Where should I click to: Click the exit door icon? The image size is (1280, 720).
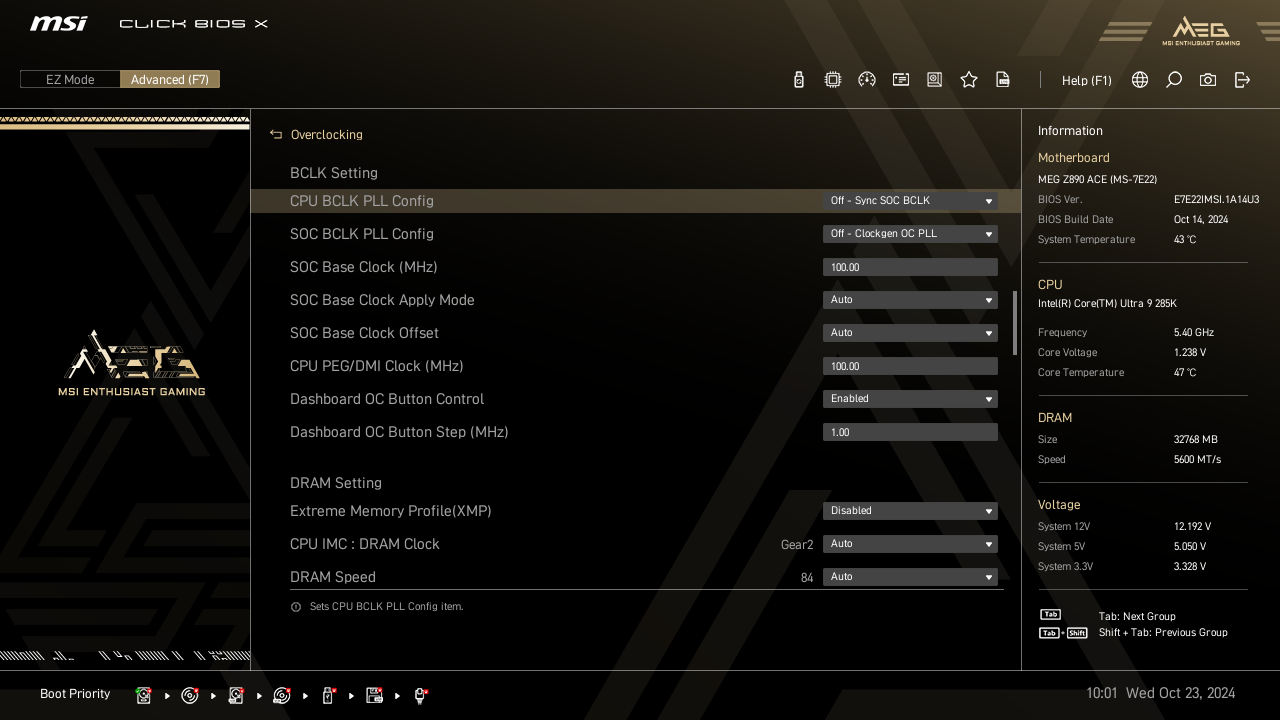1242,80
